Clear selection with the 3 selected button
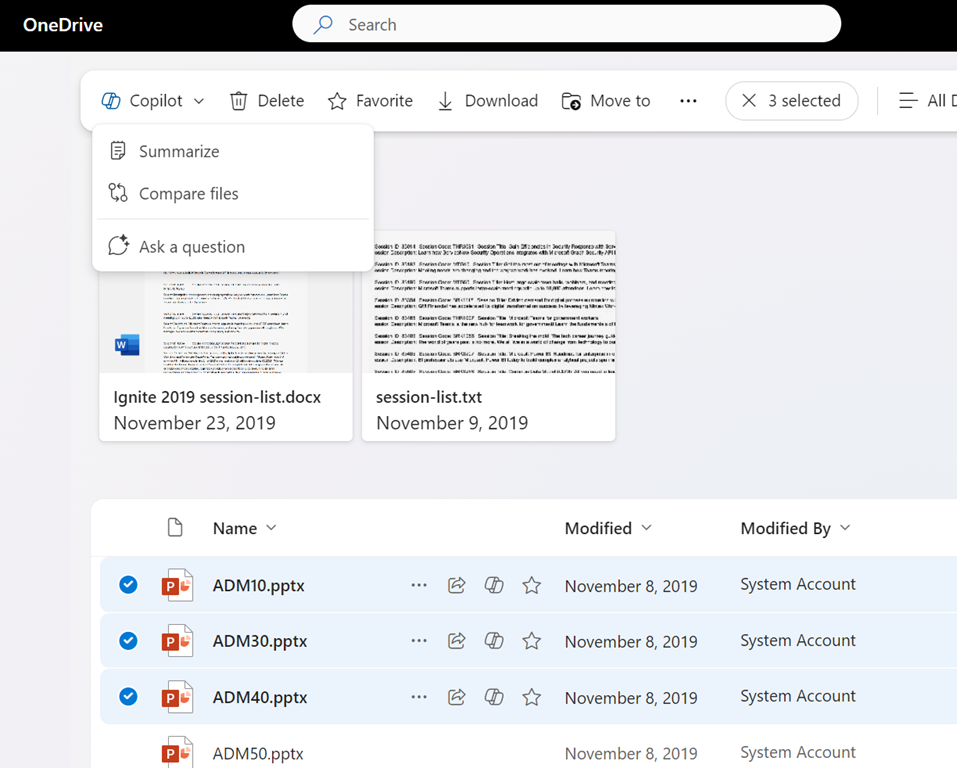The image size is (957, 768). (791, 101)
